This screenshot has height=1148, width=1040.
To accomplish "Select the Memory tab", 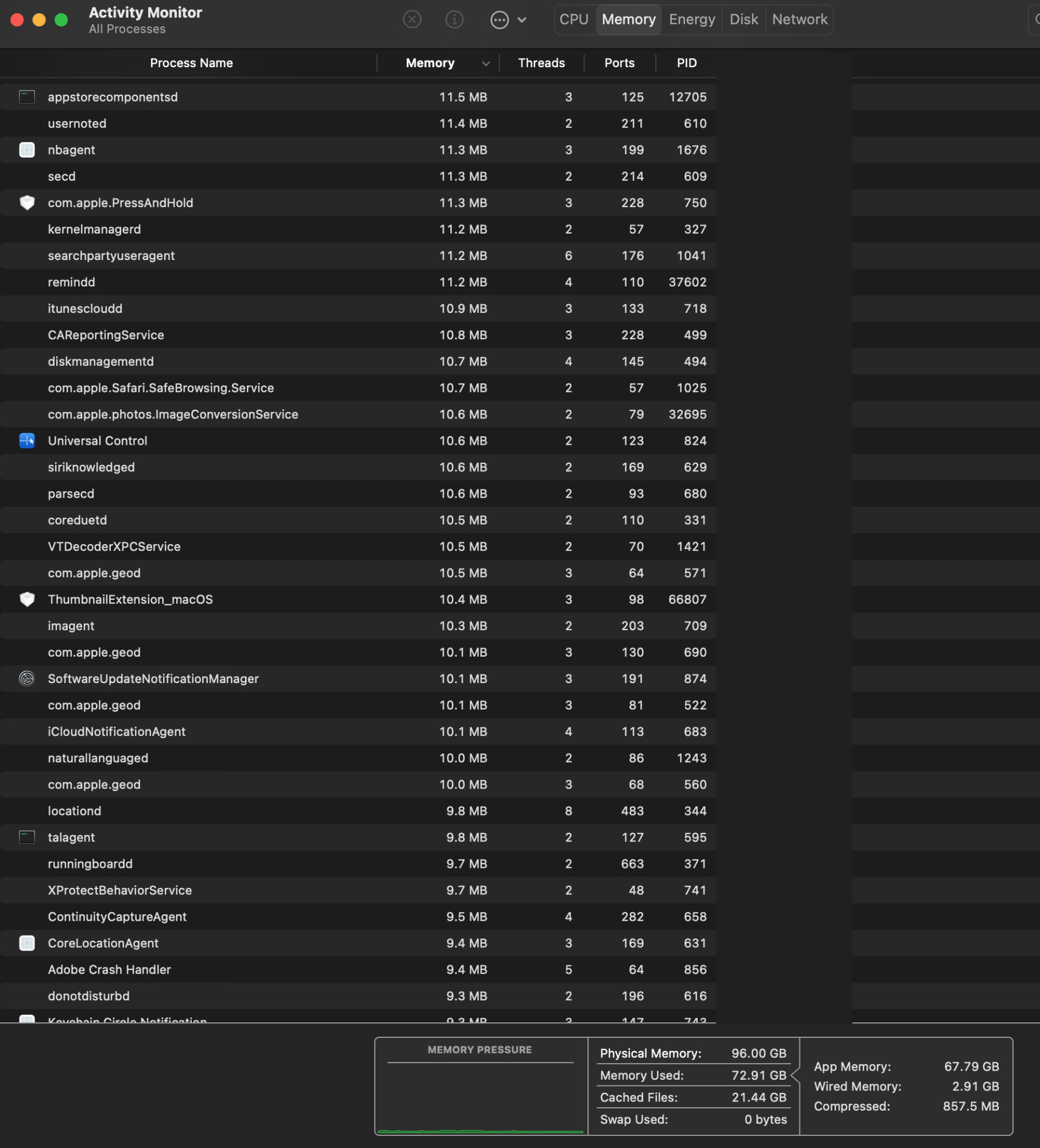I will pyautogui.click(x=629, y=20).
